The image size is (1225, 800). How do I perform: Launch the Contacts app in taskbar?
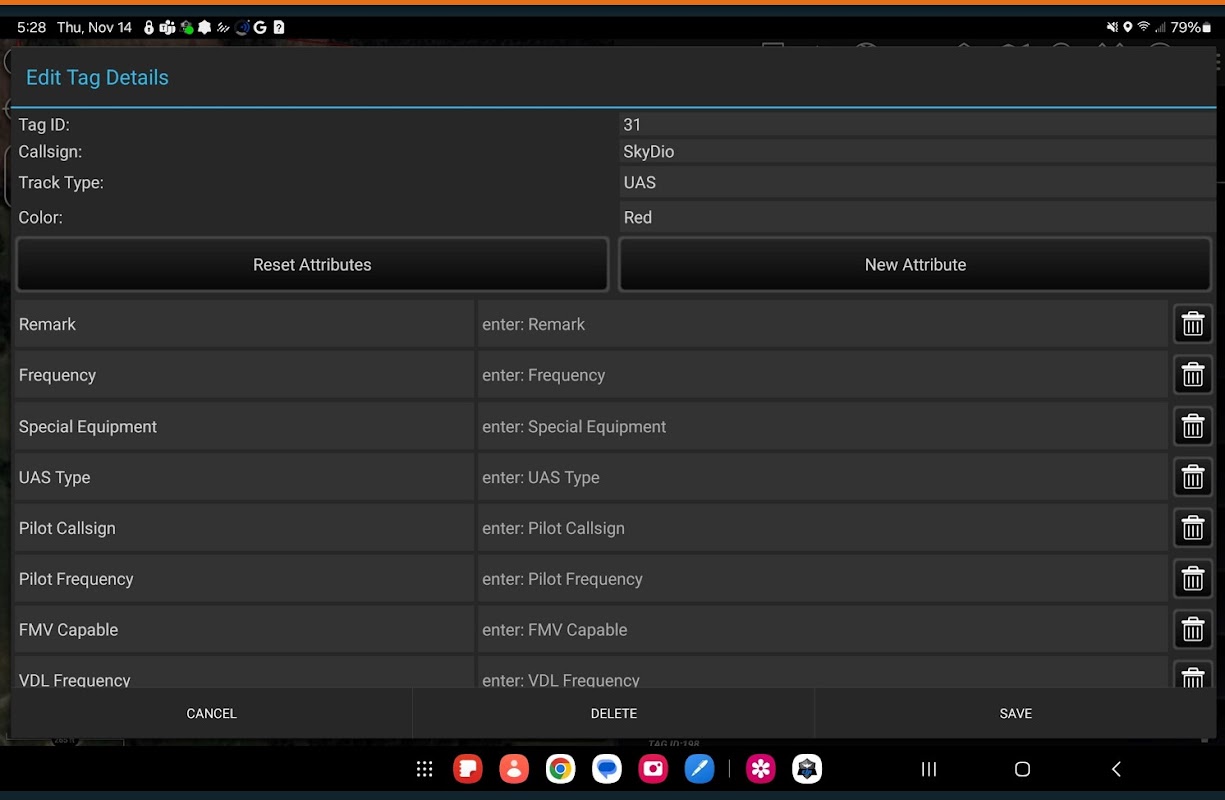(514, 769)
